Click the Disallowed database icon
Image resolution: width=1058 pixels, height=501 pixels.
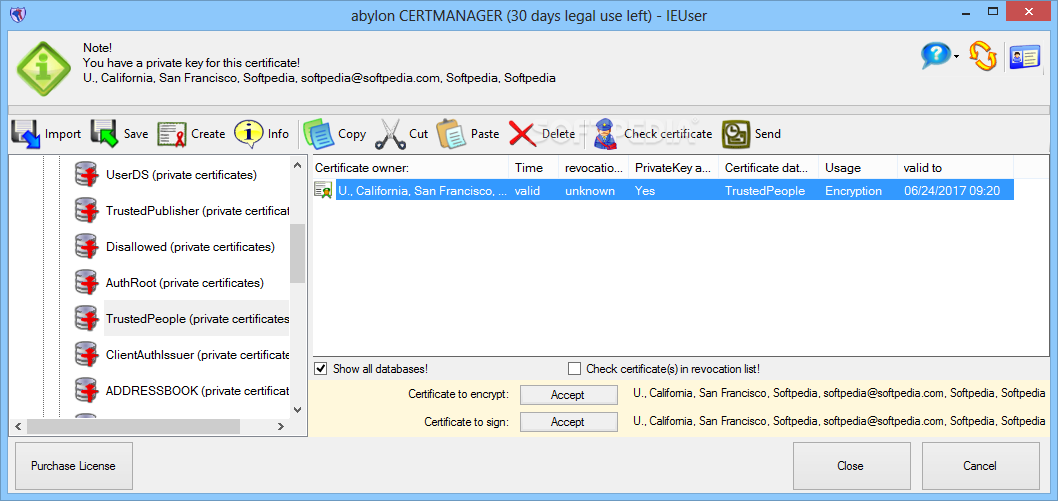86,247
